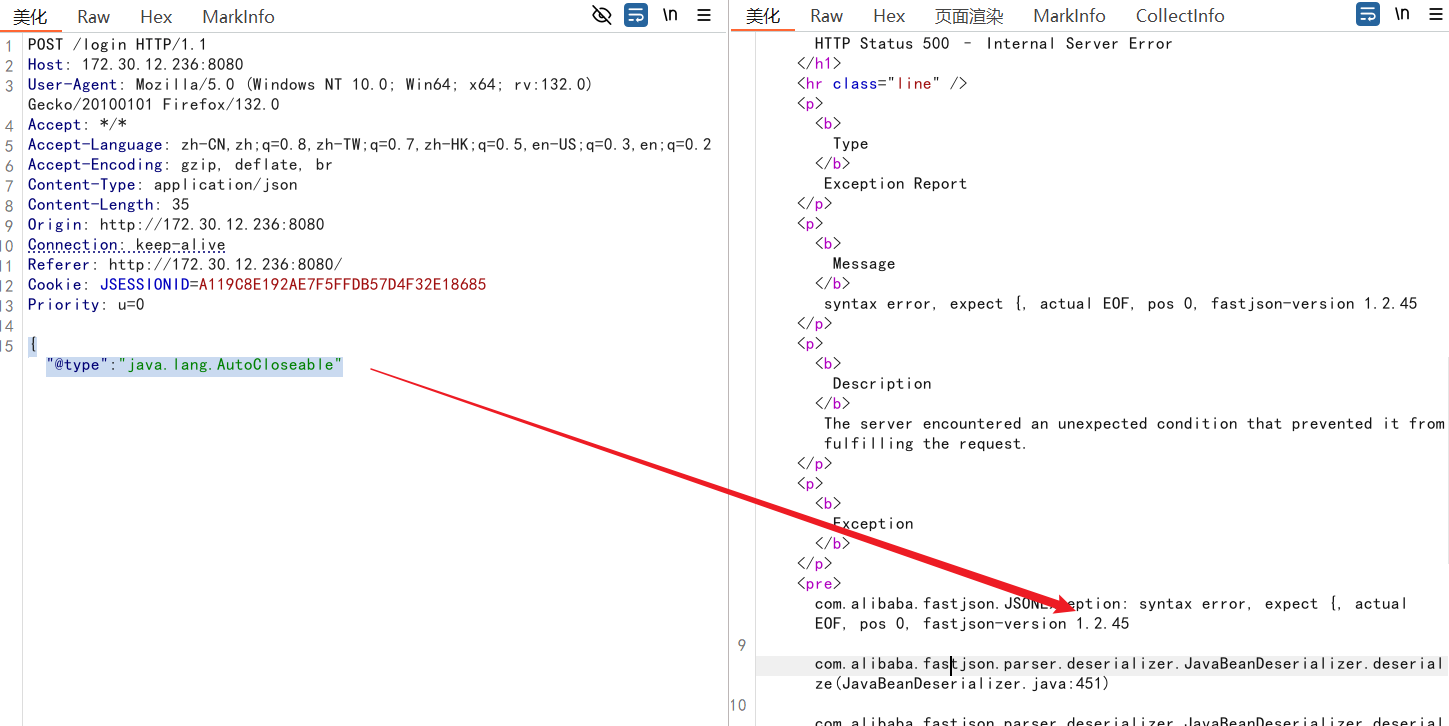
Task: Click line number 9 in response gutter
Action: pos(742,645)
